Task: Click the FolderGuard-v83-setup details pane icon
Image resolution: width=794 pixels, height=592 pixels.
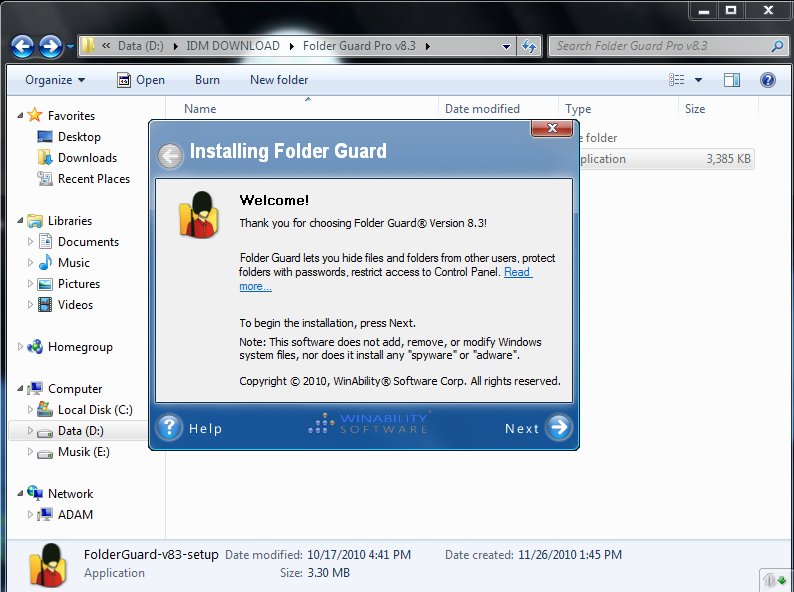Action: pyautogui.click(x=48, y=565)
